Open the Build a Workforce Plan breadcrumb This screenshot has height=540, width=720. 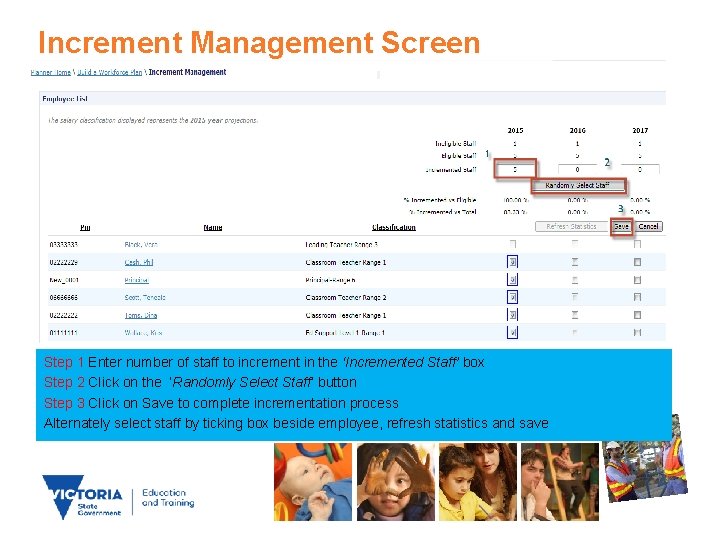109,73
